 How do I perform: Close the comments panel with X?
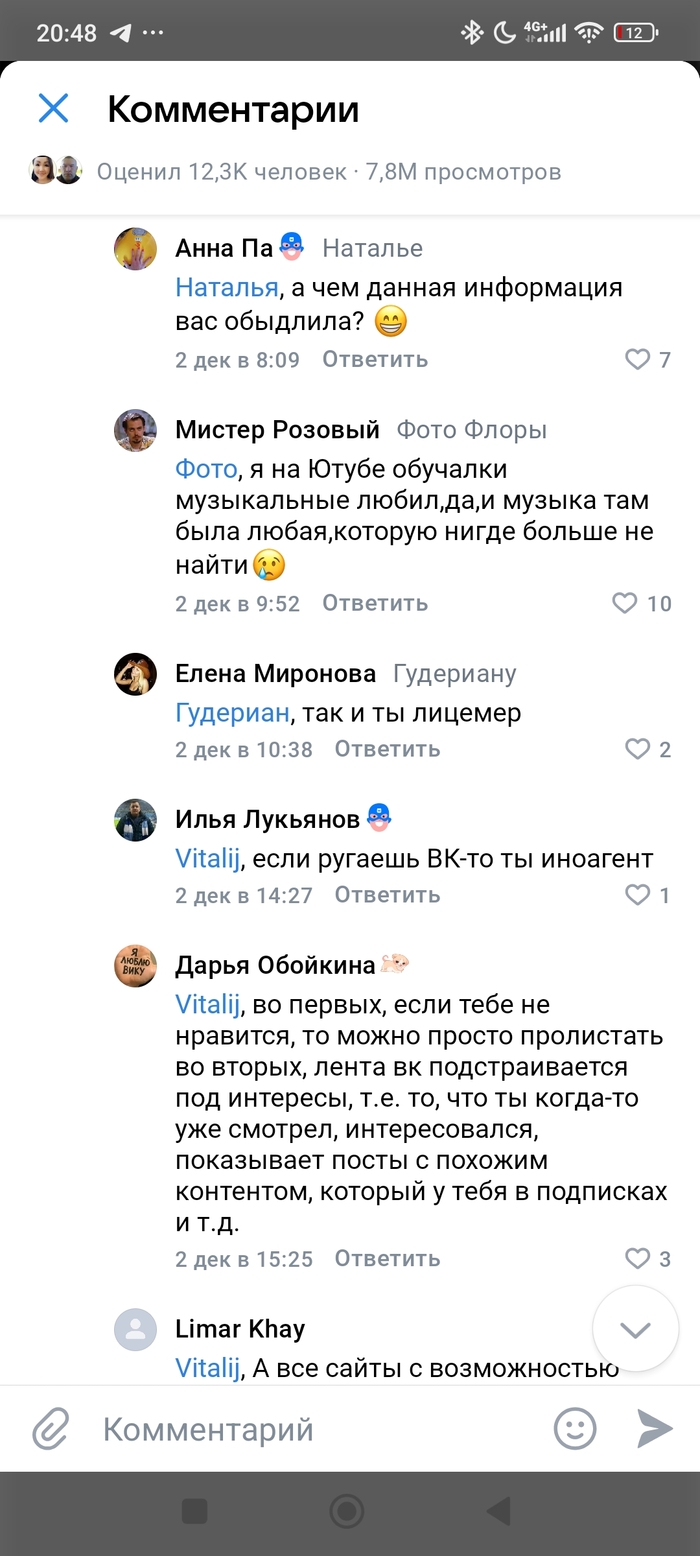click(53, 108)
